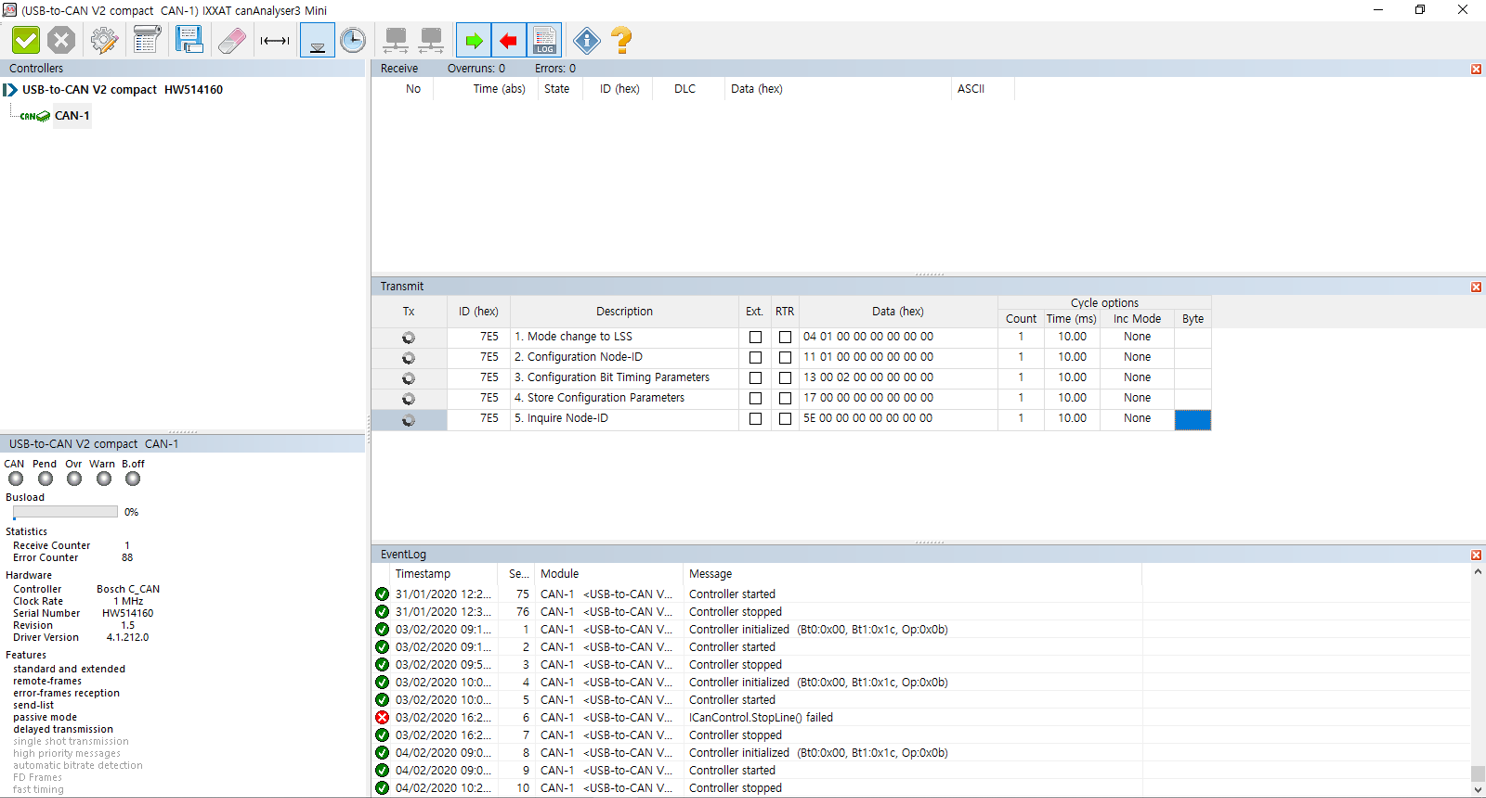Click the CAN-1 chip icon in Controllers tree

tap(36, 116)
